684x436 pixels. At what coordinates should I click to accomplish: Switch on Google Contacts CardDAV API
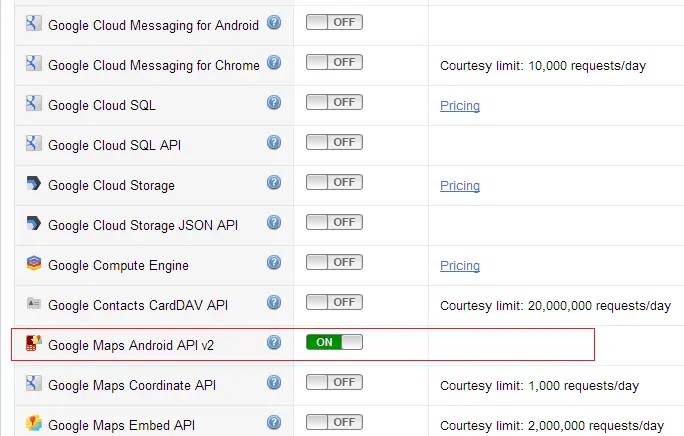coord(334,302)
